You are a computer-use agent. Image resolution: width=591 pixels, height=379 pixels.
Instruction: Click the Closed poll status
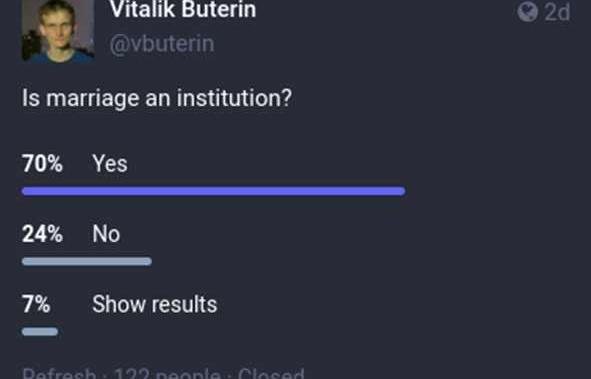(x=271, y=374)
